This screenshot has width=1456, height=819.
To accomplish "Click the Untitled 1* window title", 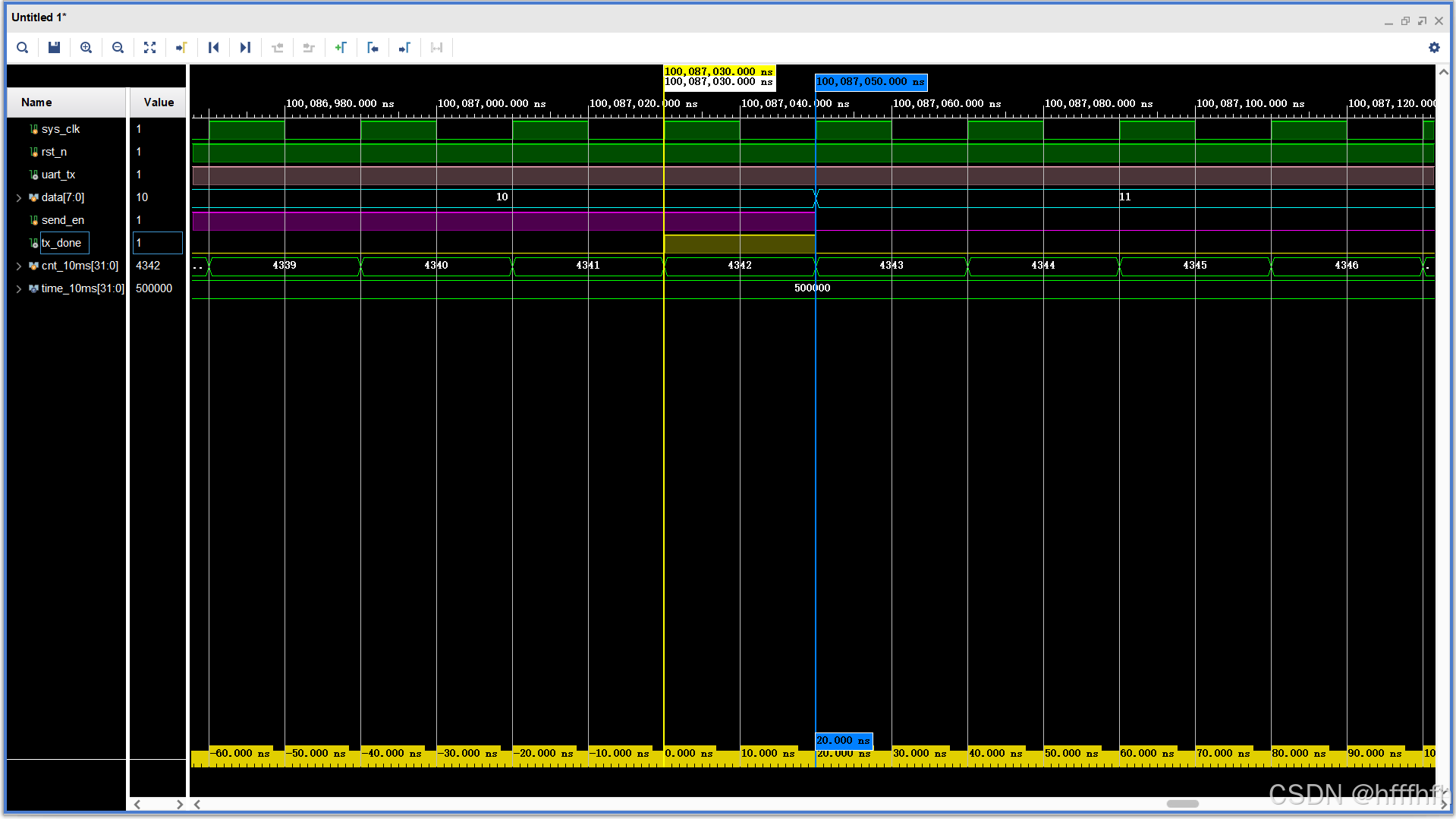I will pyautogui.click(x=39, y=17).
